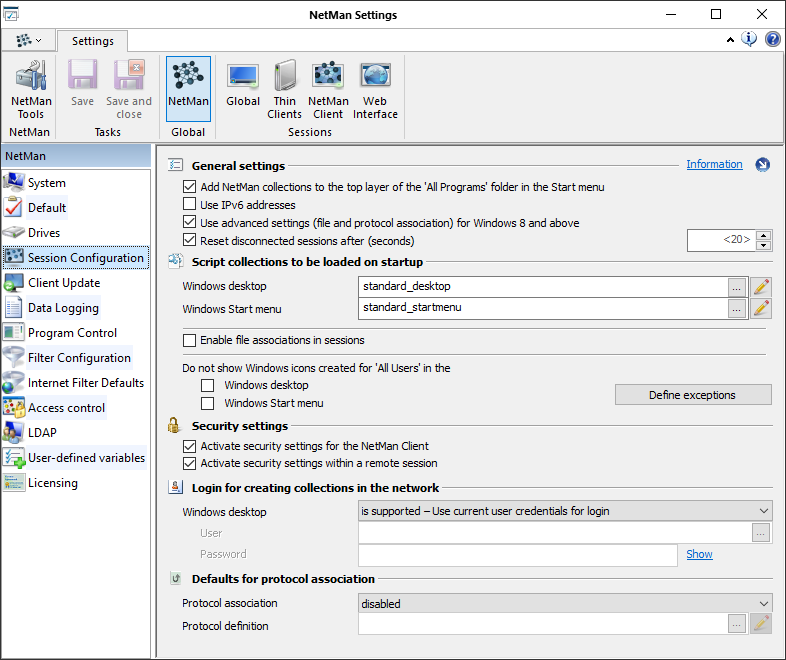Enable file associations in sessions
786x660 pixels.
coord(190,341)
